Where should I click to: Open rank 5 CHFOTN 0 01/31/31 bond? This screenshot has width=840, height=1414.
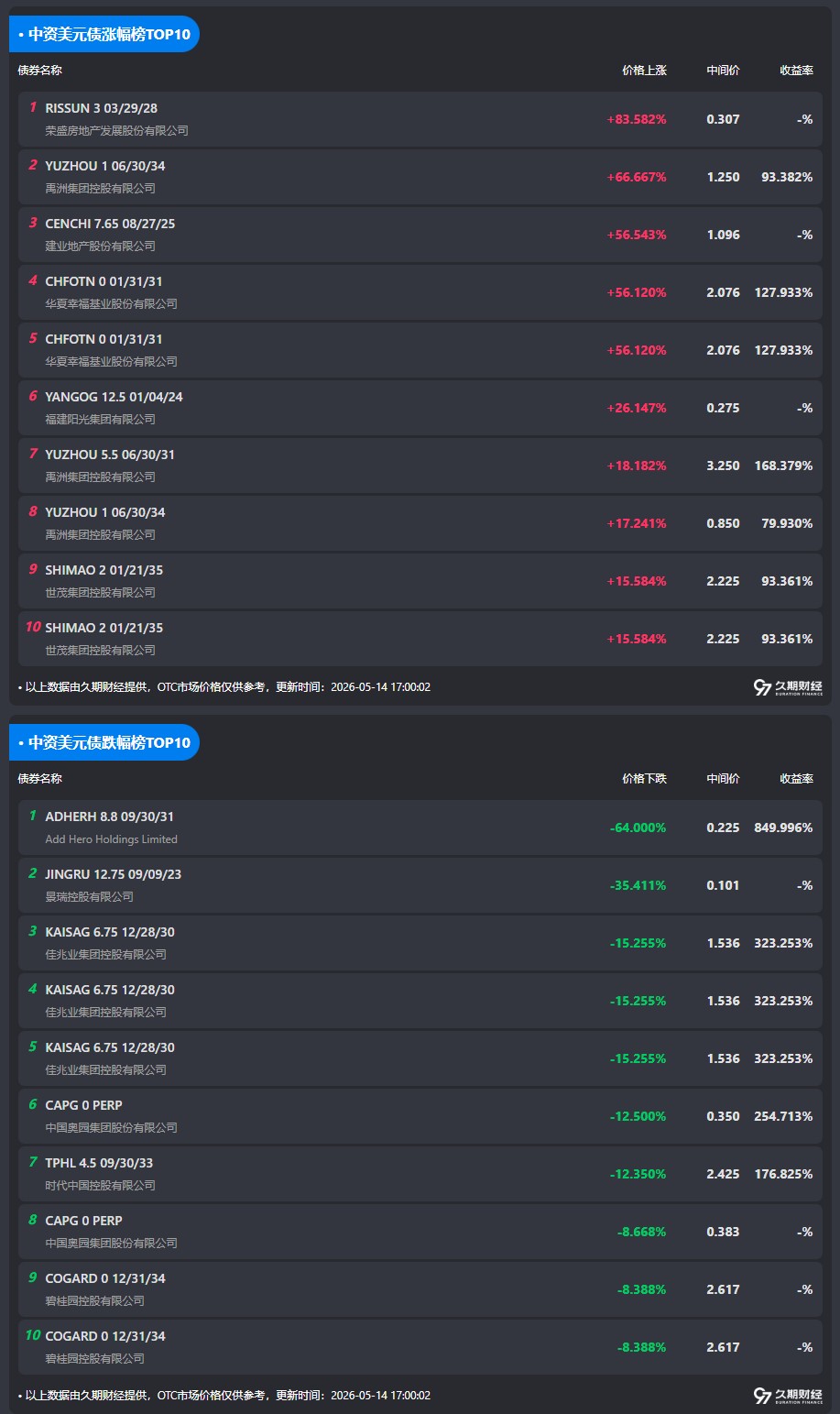tap(420, 350)
